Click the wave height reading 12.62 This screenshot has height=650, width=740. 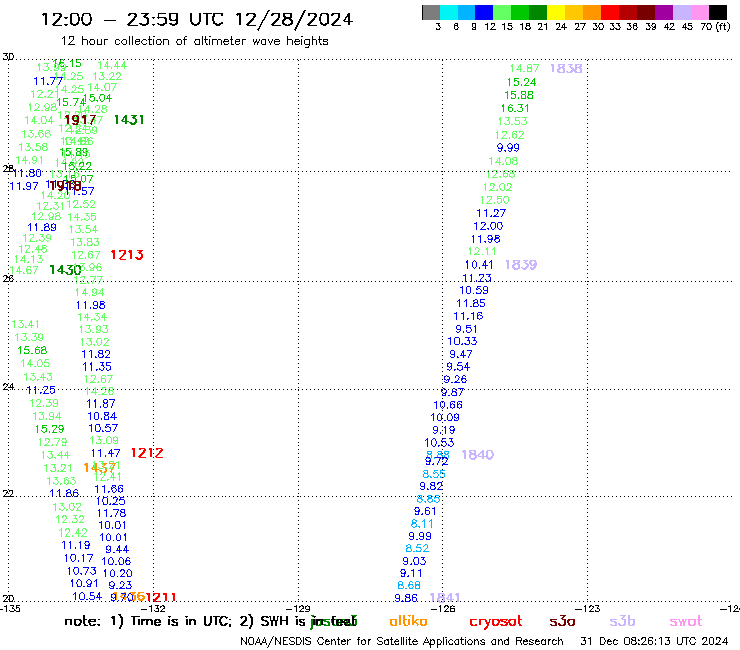coord(510,135)
